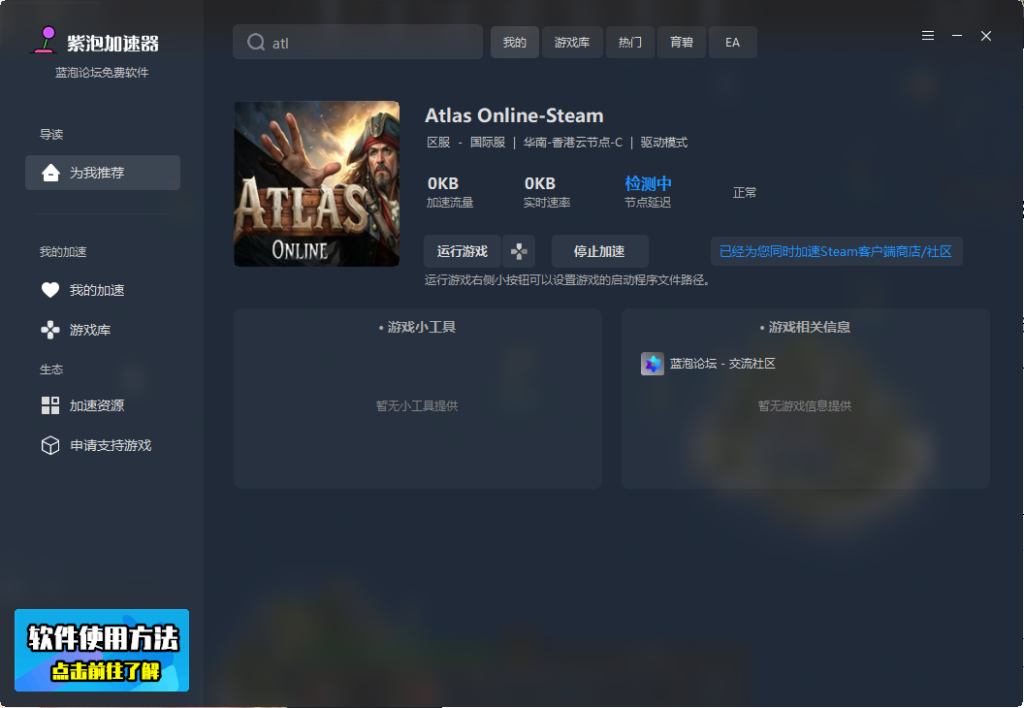Image resolution: width=1024 pixels, height=708 pixels.
Task: Switch to the 我的 tab
Action: [x=515, y=42]
